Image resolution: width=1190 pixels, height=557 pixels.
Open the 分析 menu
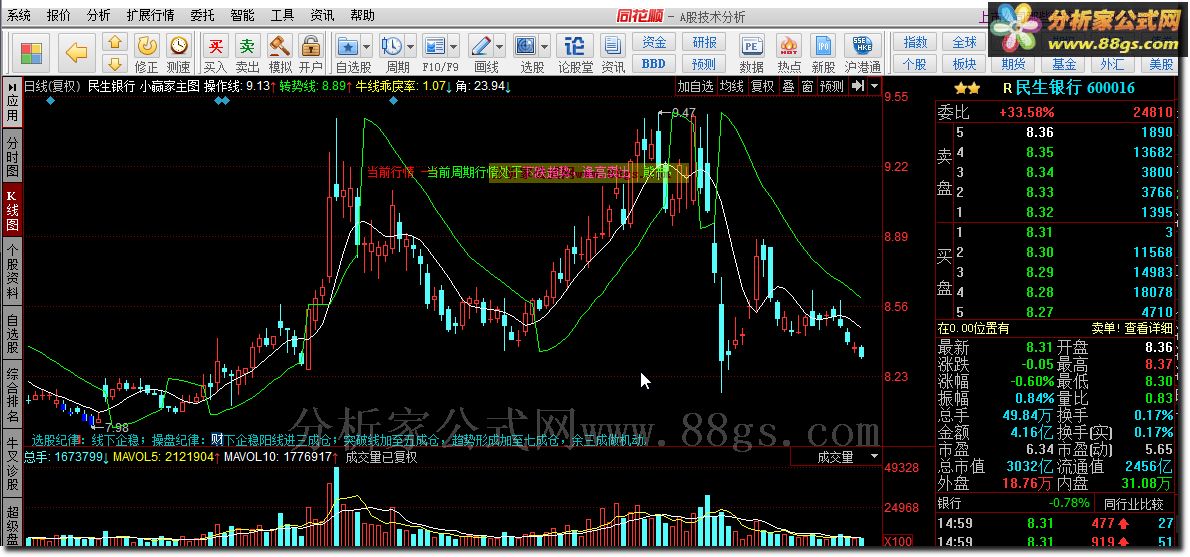tap(99, 15)
